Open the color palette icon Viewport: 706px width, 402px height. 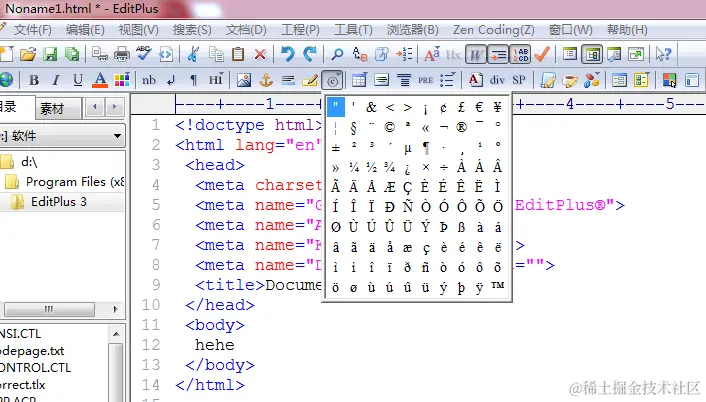tap(122, 81)
